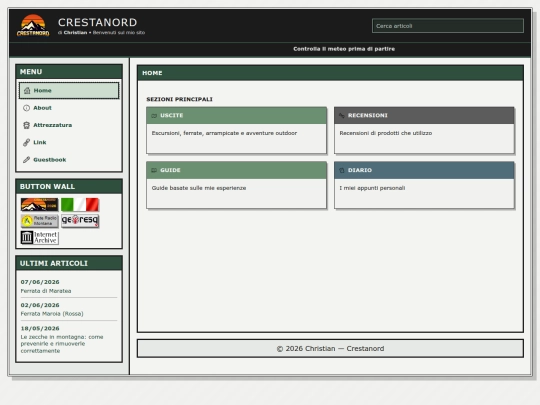Viewport: 540px width, 405px height.
Task: Click the chain icon beside Link
Action: pyautogui.click(x=27, y=142)
